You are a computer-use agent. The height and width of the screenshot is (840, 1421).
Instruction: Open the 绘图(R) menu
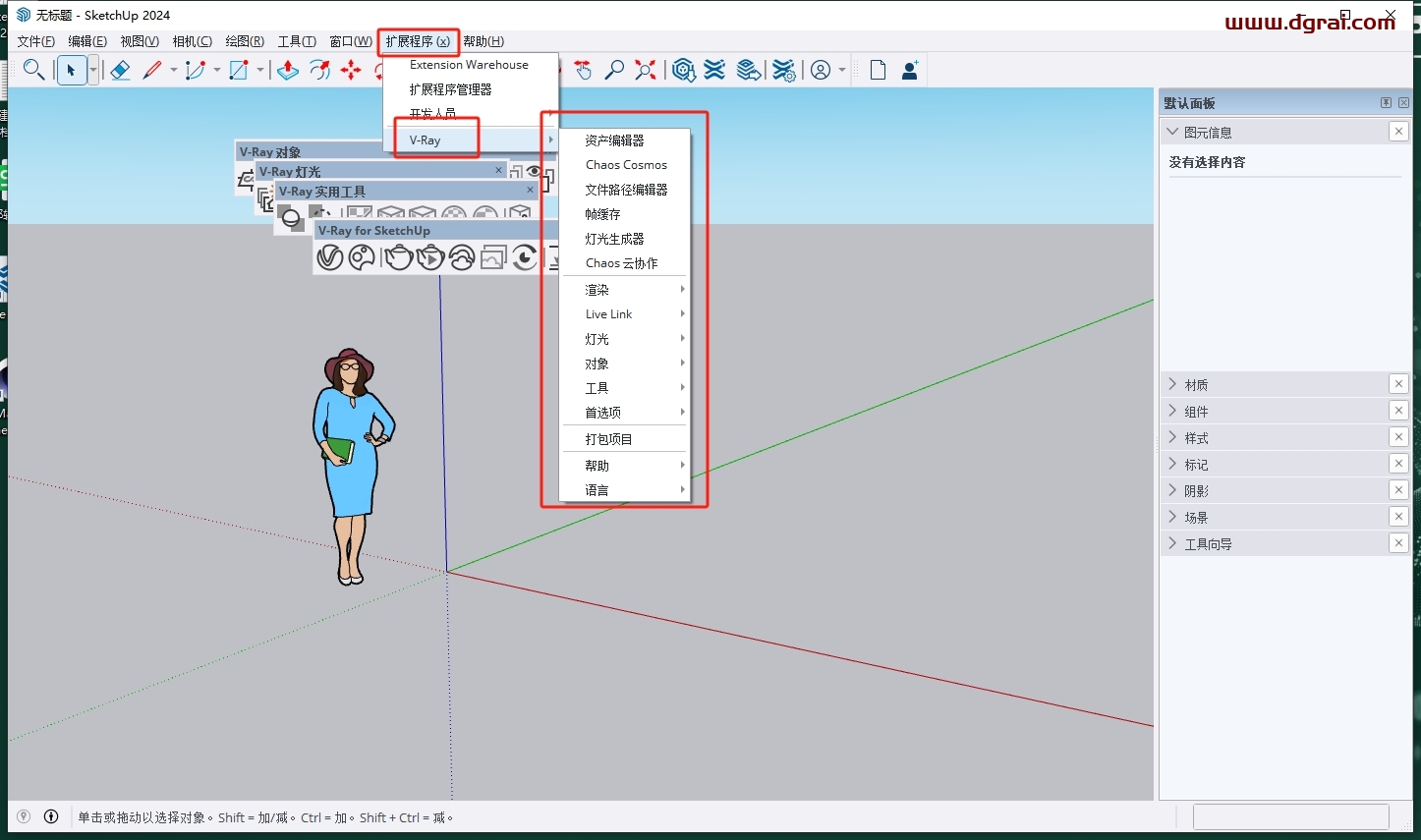pos(245,41)
